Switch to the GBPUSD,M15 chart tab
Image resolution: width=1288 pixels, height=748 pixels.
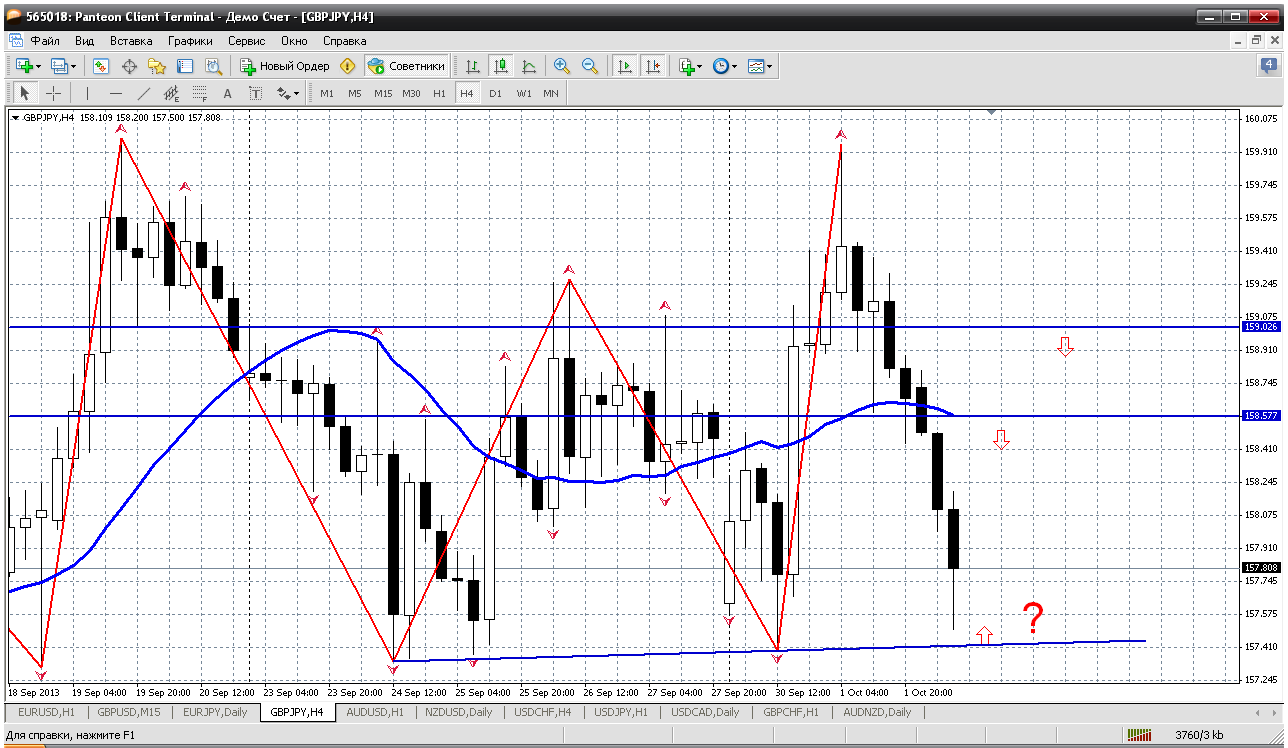(x=130, y=712)
